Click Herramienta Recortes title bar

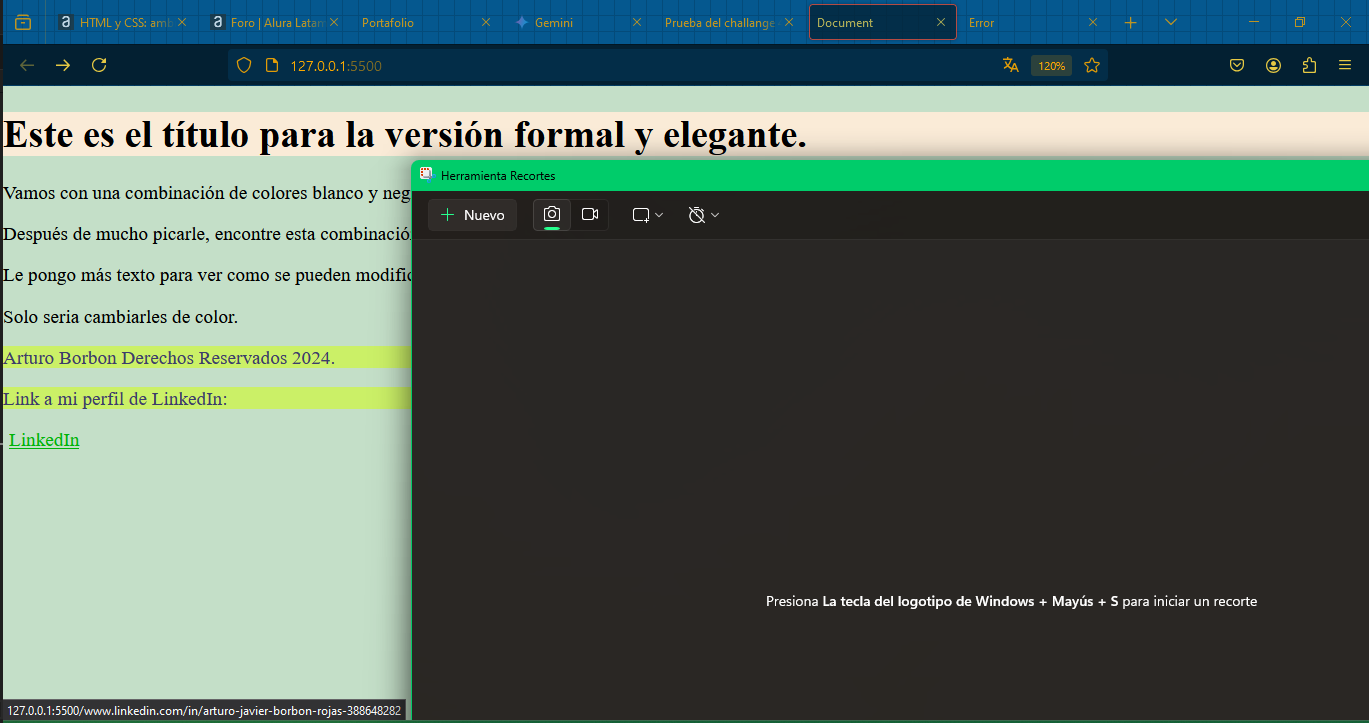pos(890,175)
